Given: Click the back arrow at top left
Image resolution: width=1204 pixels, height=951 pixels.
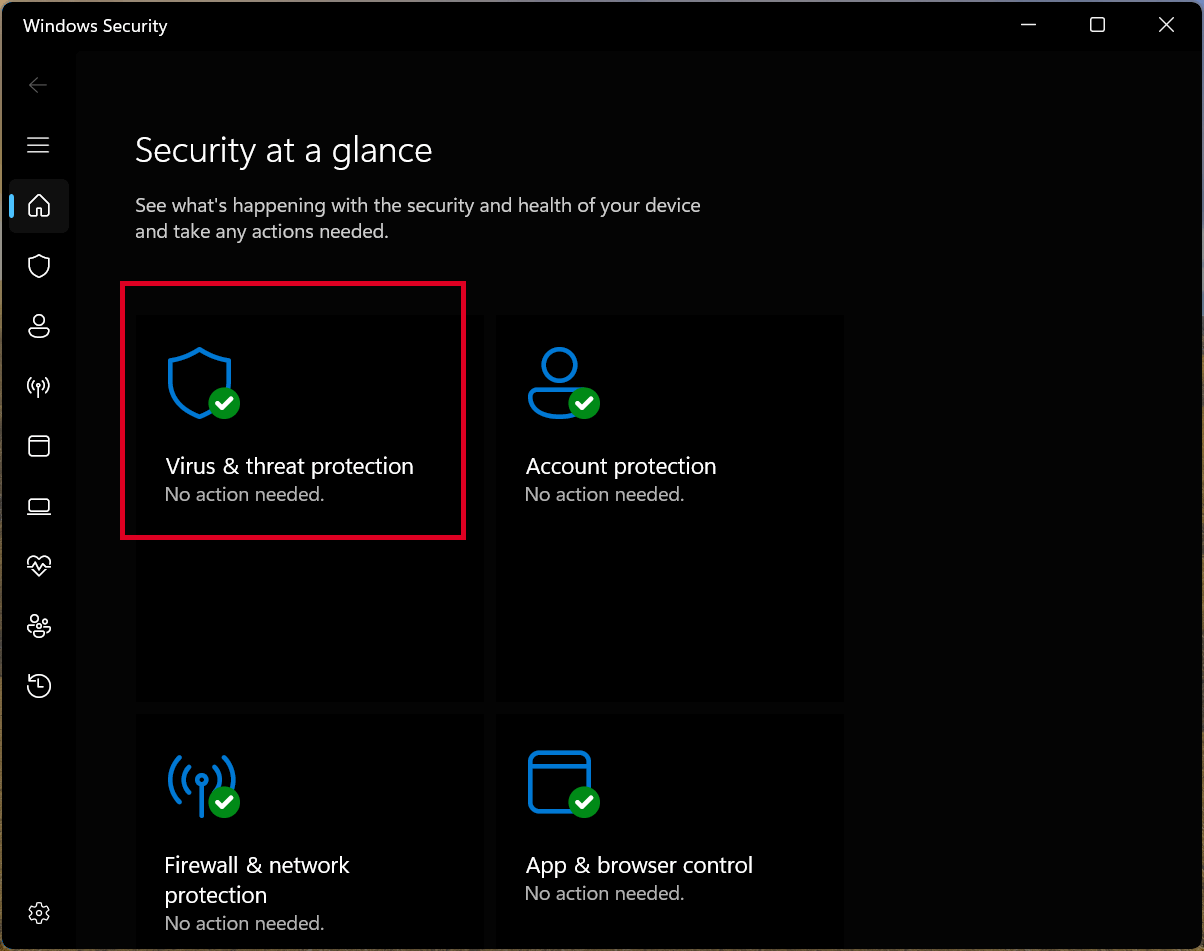Looking at the screenshot, I should 38,85.
